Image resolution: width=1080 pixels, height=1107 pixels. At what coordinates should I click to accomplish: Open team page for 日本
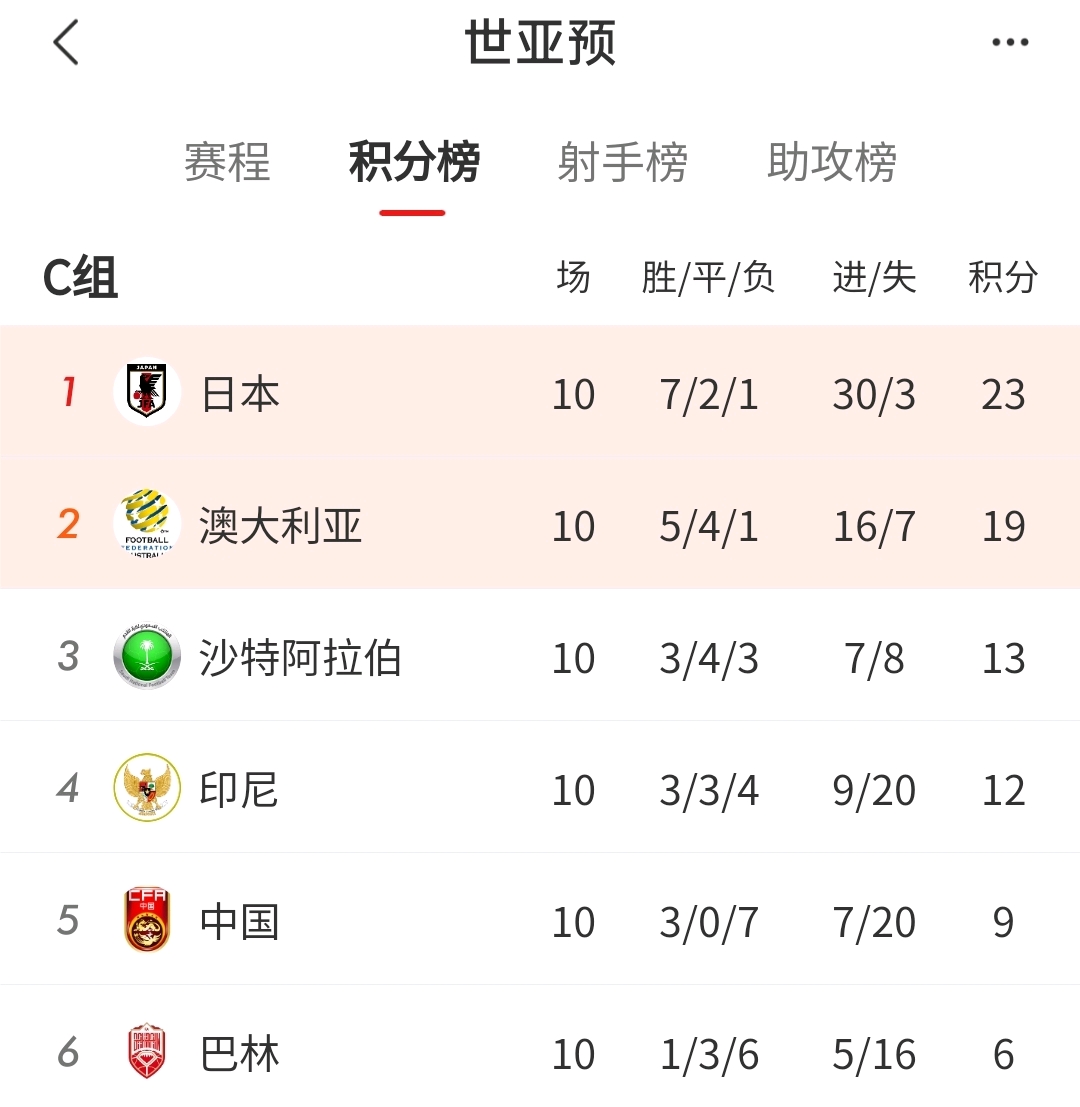240,394
